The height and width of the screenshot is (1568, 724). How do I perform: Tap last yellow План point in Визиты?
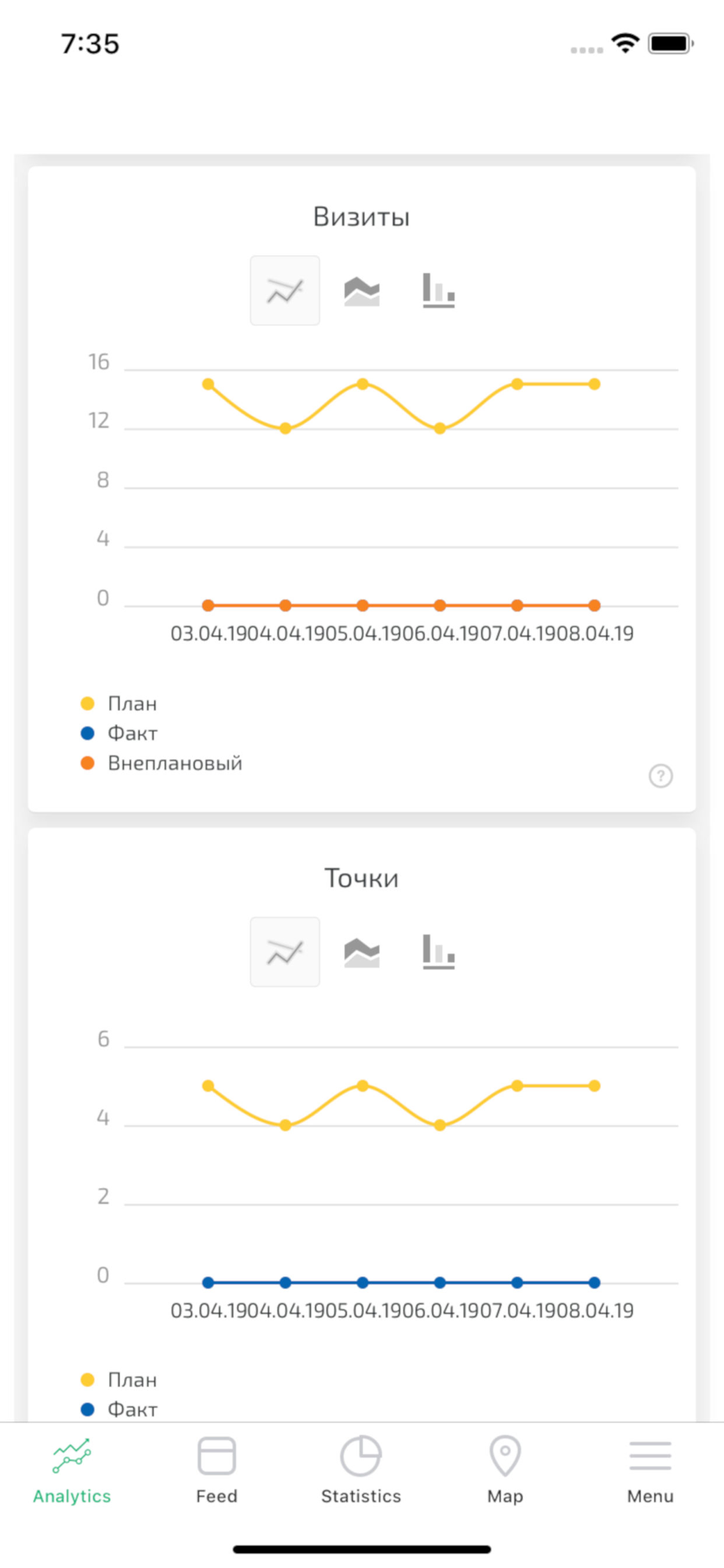tap(595, 384)
